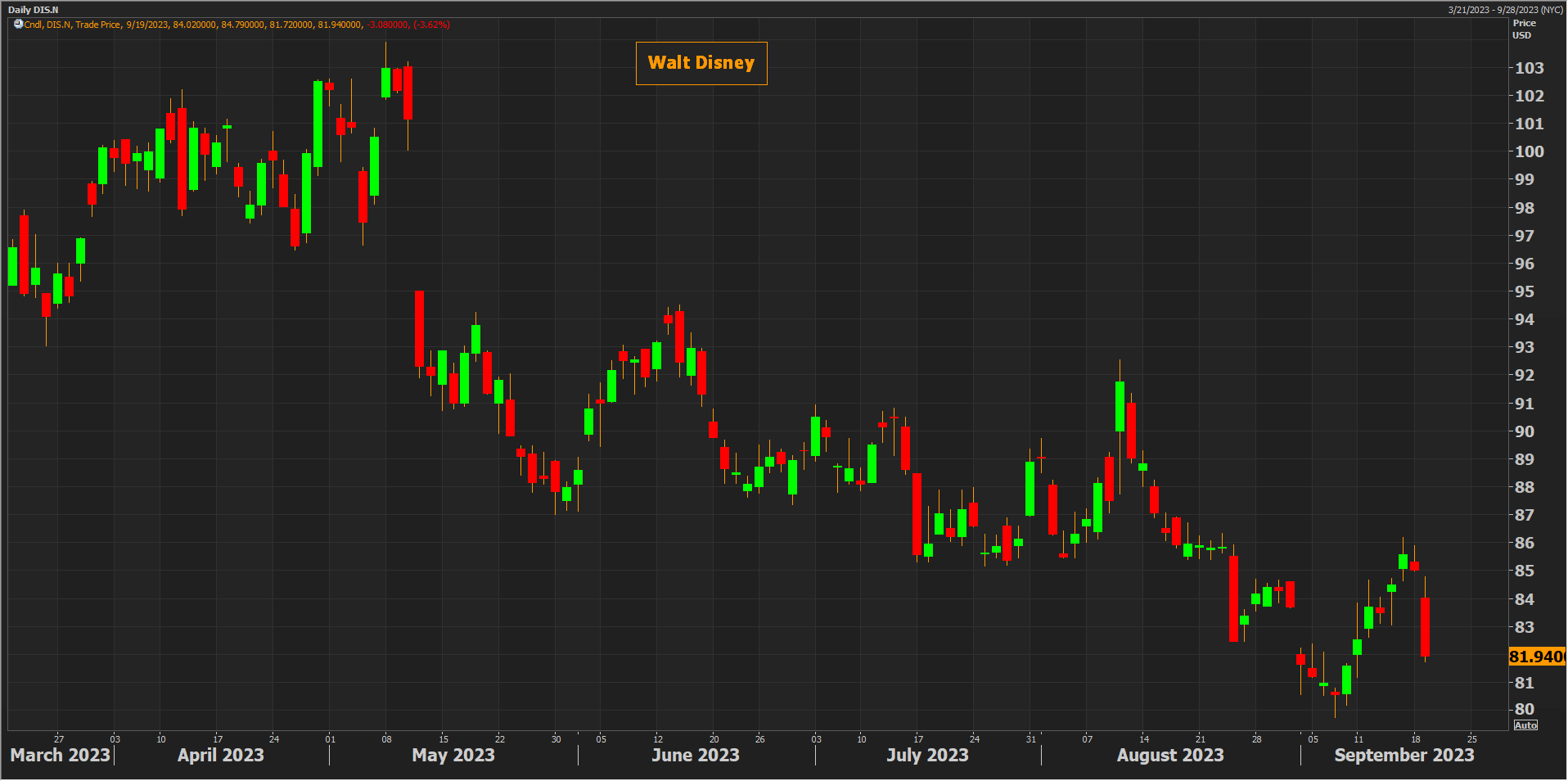Click the red -3.080000 change value
This screenshot has height=781, width=1568.
click(x=387, y=25)
